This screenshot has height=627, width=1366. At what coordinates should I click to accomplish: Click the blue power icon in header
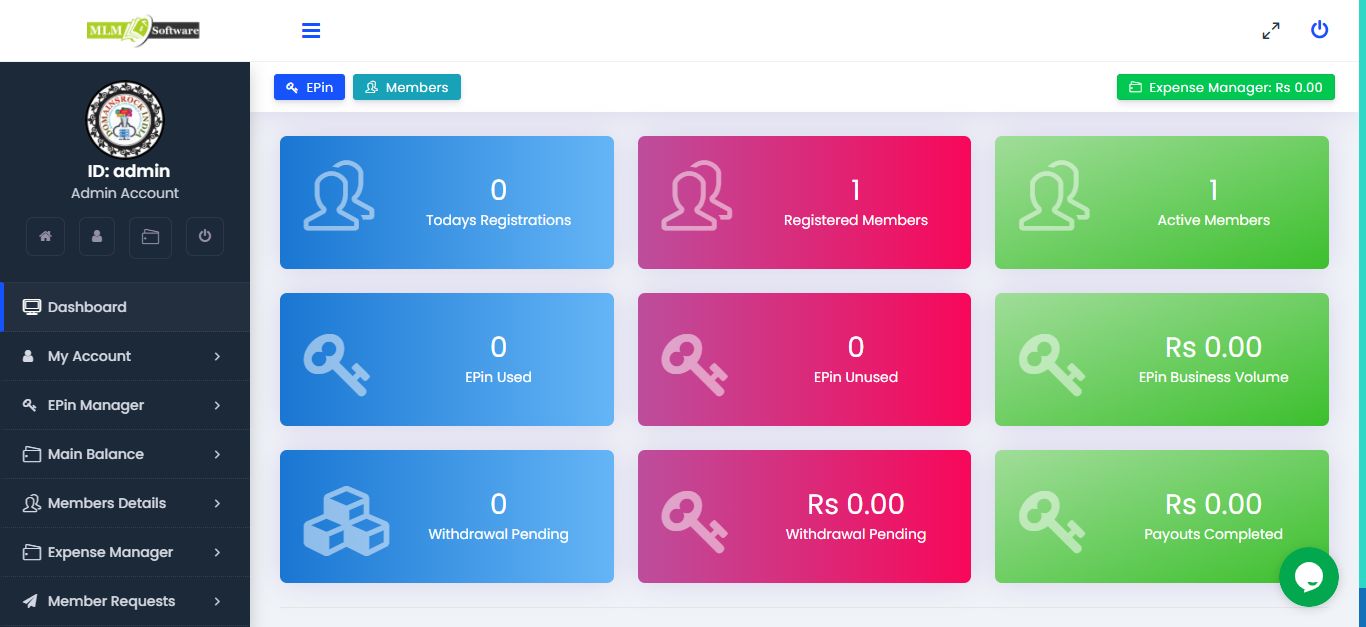[1320, 30]
